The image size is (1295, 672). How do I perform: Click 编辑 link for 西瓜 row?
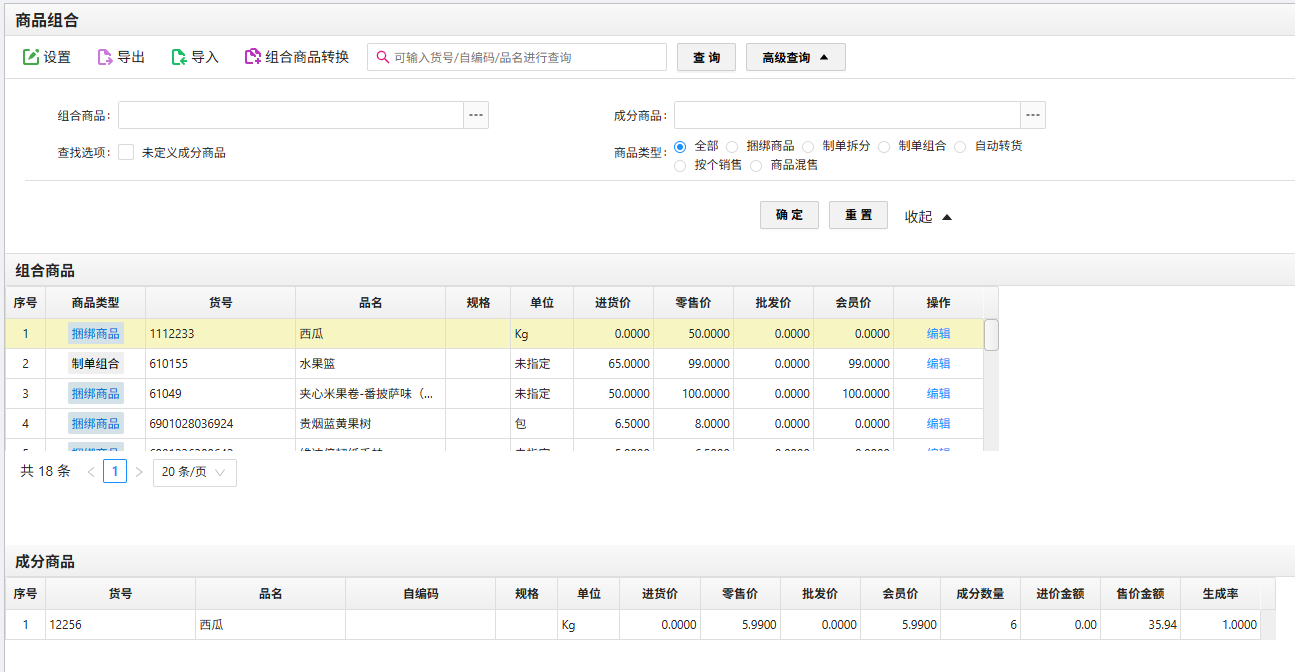coord(939,334)
